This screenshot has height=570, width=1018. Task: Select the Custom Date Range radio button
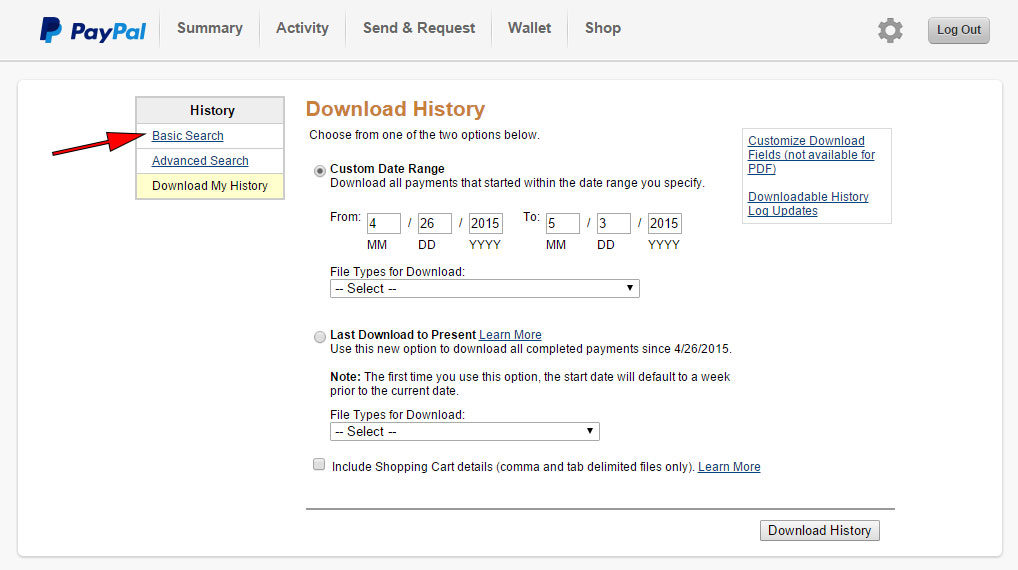pyautogui.click(x=319, y=171)
